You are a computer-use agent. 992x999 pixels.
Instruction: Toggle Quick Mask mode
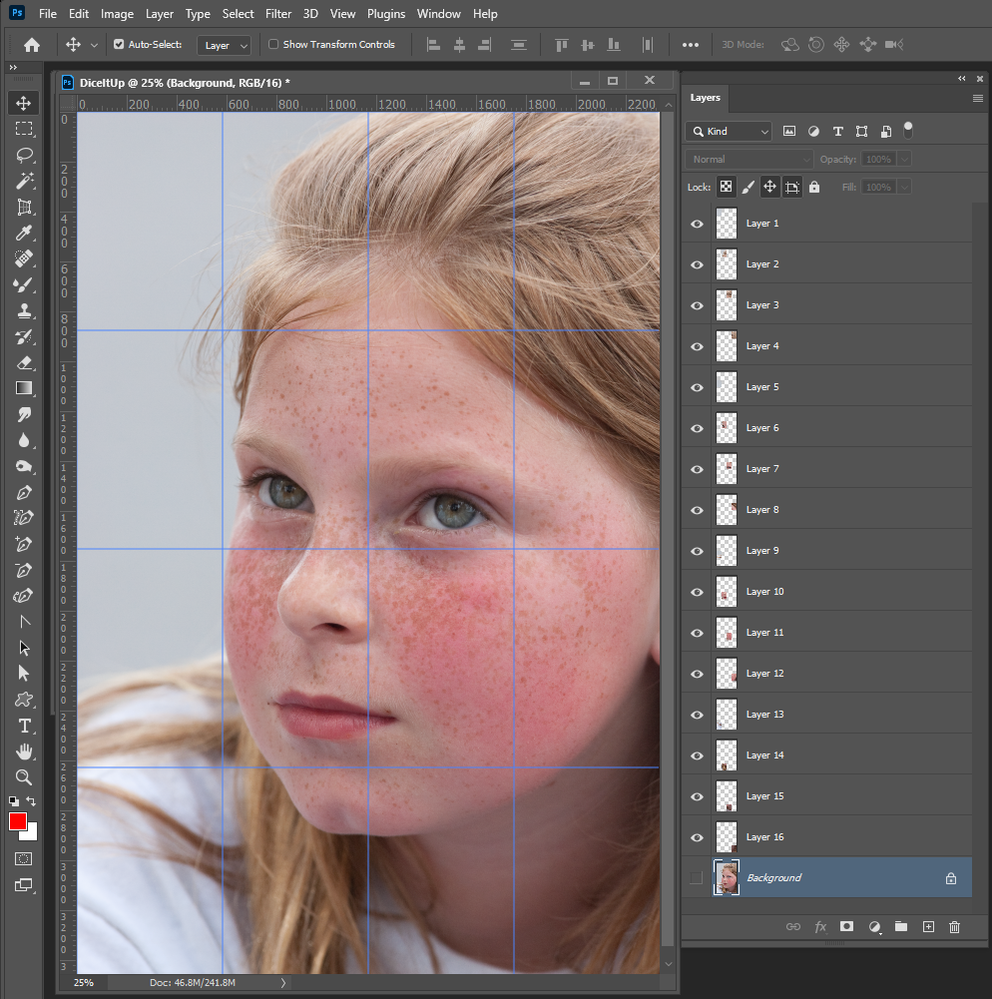pyautogui.click(x=24, y=859)
